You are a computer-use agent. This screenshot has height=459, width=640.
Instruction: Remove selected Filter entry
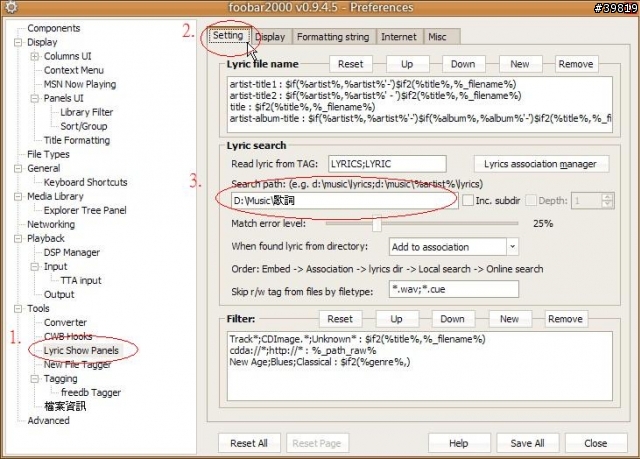[566, 319]
